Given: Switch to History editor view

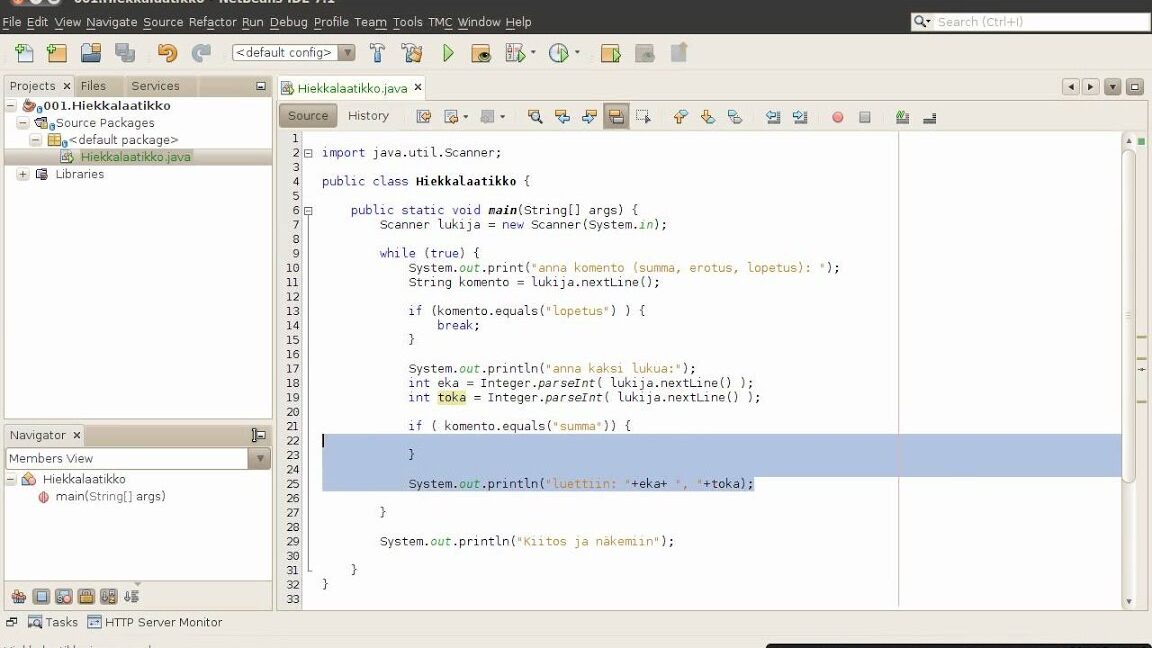Looking at the screenshot, I should [x=368, y=115].
